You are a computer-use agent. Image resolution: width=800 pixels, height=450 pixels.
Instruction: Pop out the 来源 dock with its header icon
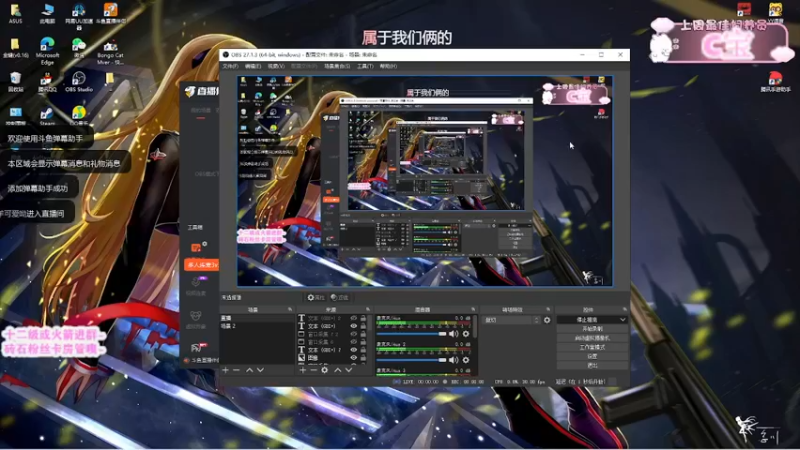(x=368, y=309)
